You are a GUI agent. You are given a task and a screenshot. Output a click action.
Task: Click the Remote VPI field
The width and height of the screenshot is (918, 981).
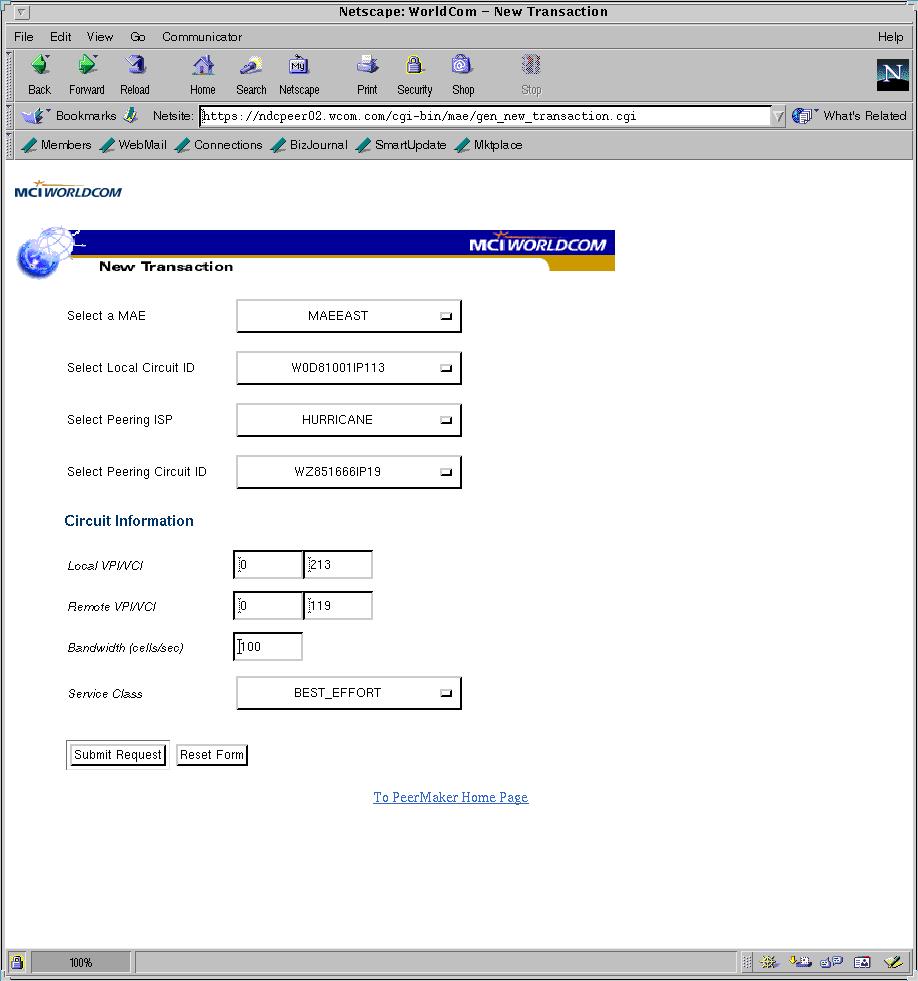tap(268, 606)
